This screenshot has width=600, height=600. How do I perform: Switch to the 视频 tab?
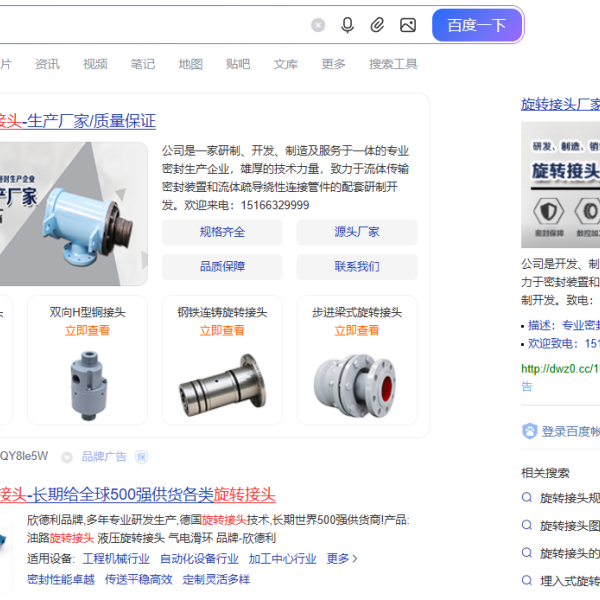[x=95, y=64]
